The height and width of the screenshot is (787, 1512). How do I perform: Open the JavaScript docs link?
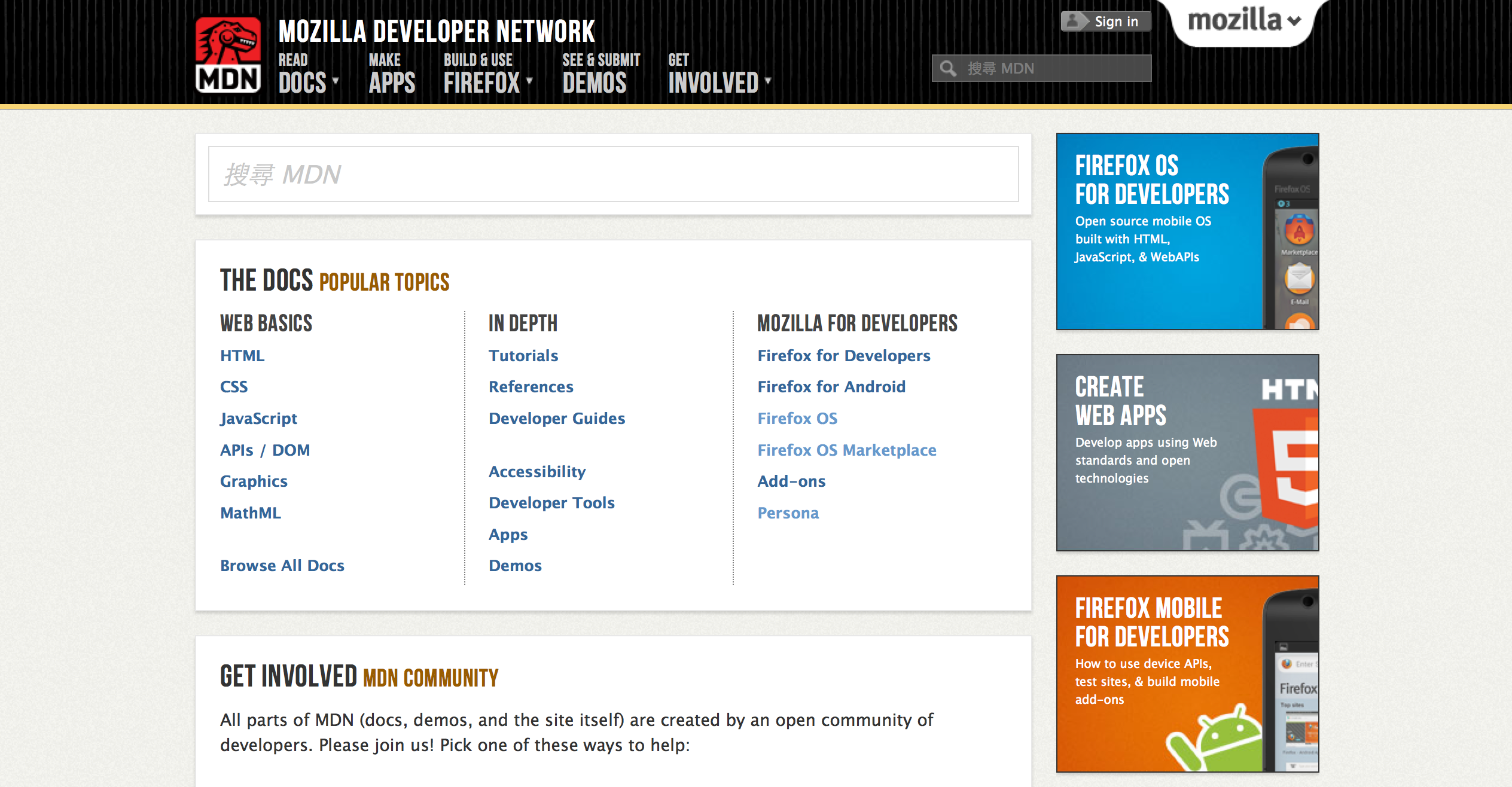click(258, 418)
